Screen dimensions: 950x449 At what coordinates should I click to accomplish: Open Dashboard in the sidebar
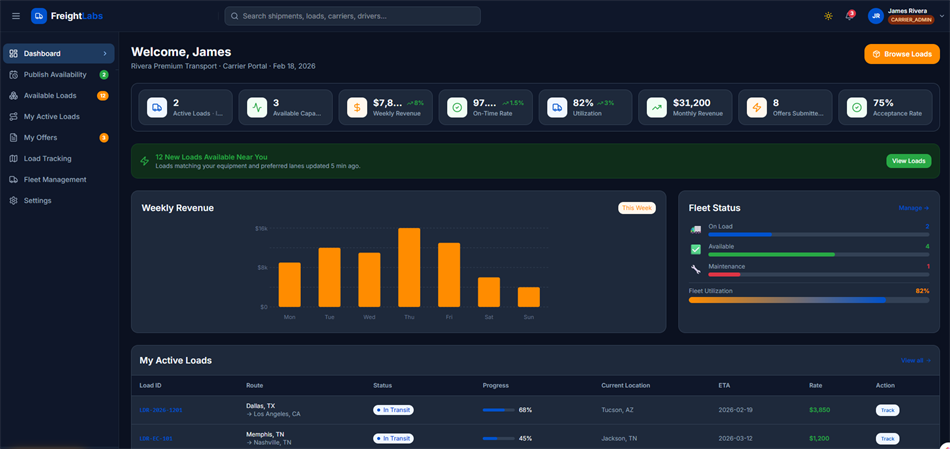click(x=58, y=53)
